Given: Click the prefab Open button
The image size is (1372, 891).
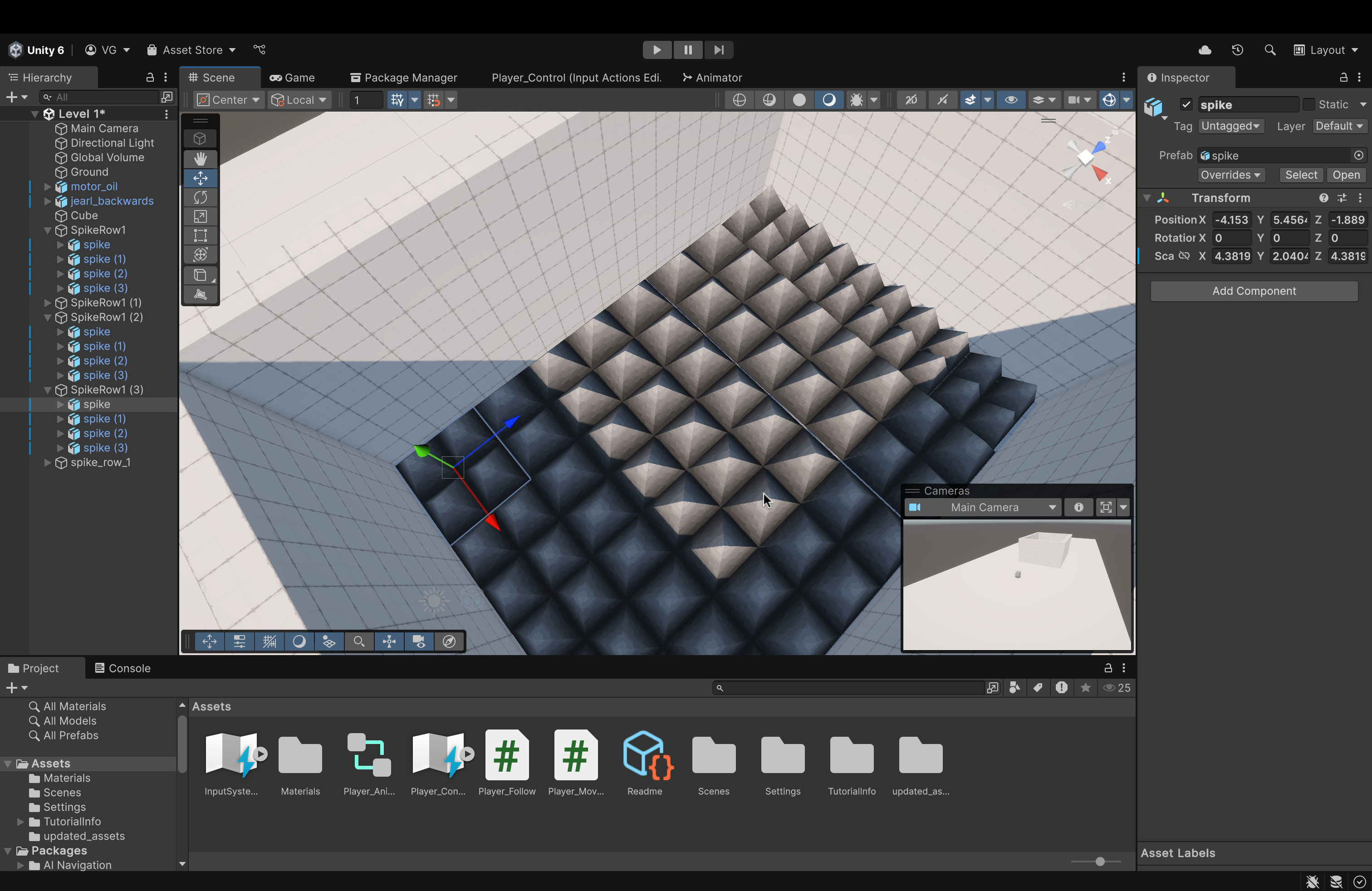Looking at the screenshot, I should 1346,175.
